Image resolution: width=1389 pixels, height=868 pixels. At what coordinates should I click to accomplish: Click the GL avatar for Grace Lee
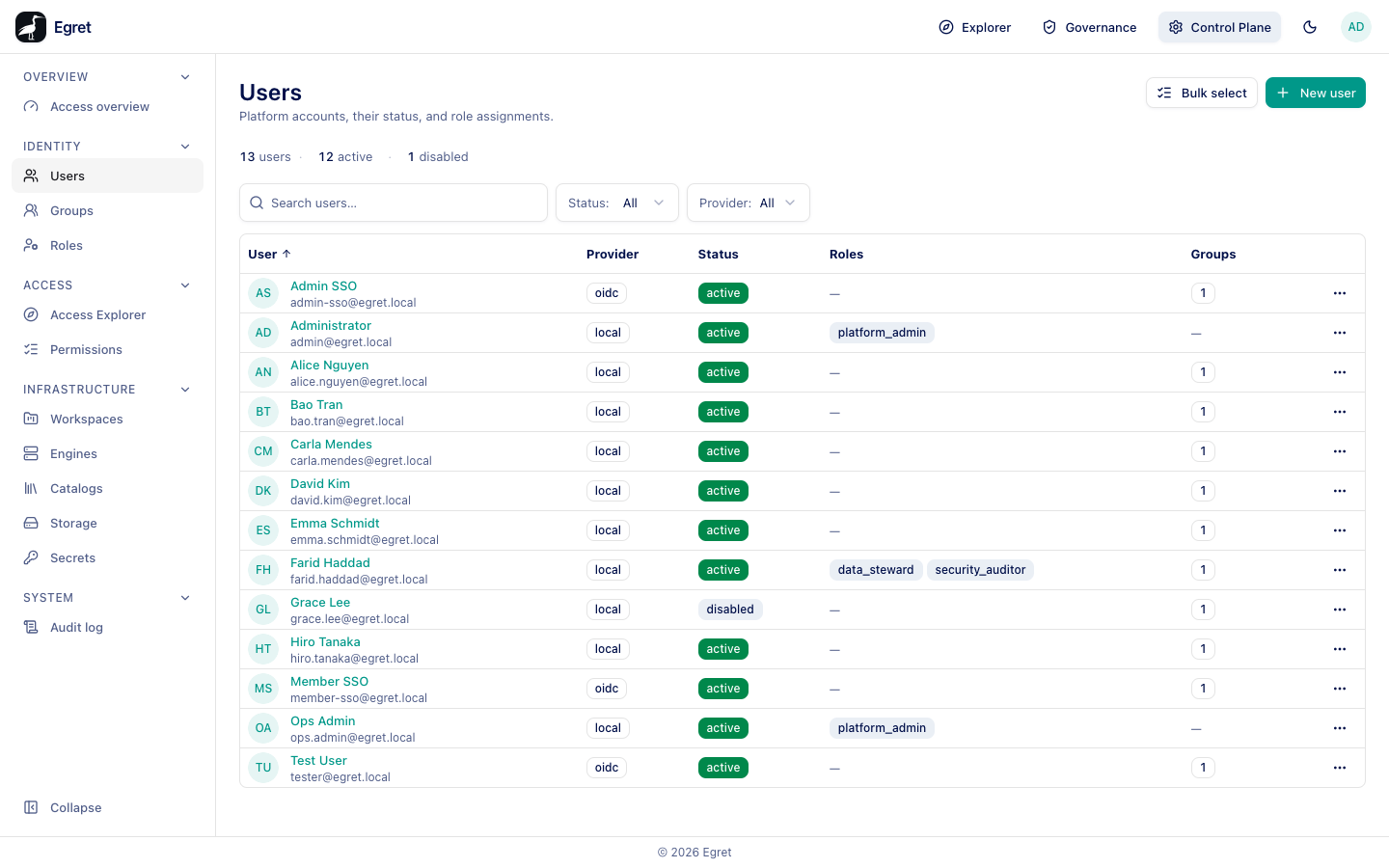coord(263,610)
